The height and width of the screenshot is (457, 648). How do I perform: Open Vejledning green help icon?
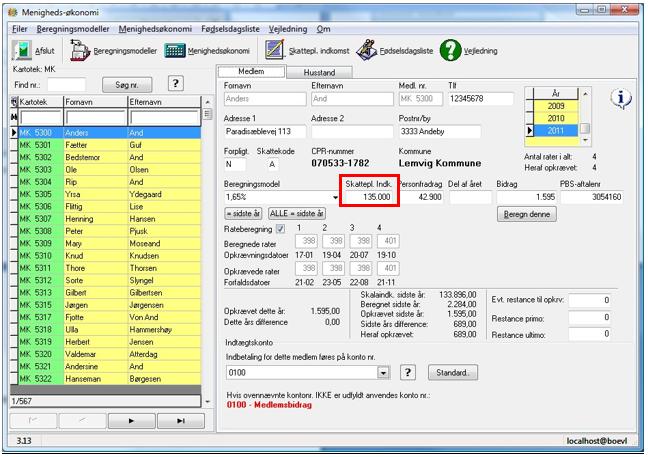[x=450, y=50]
